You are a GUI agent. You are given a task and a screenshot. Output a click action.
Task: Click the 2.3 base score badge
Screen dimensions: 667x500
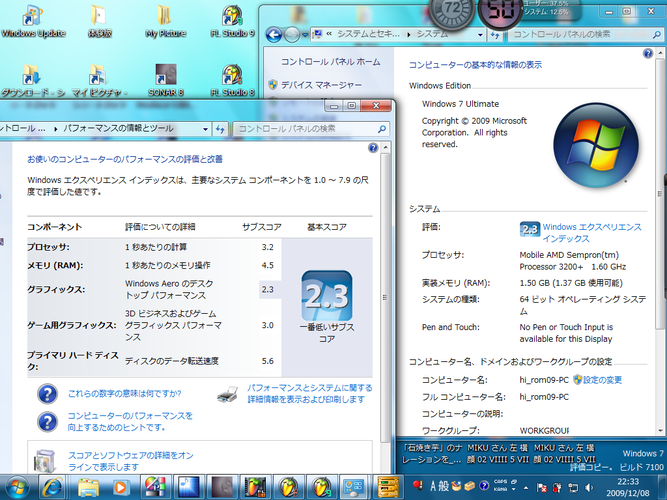[327, 296]
